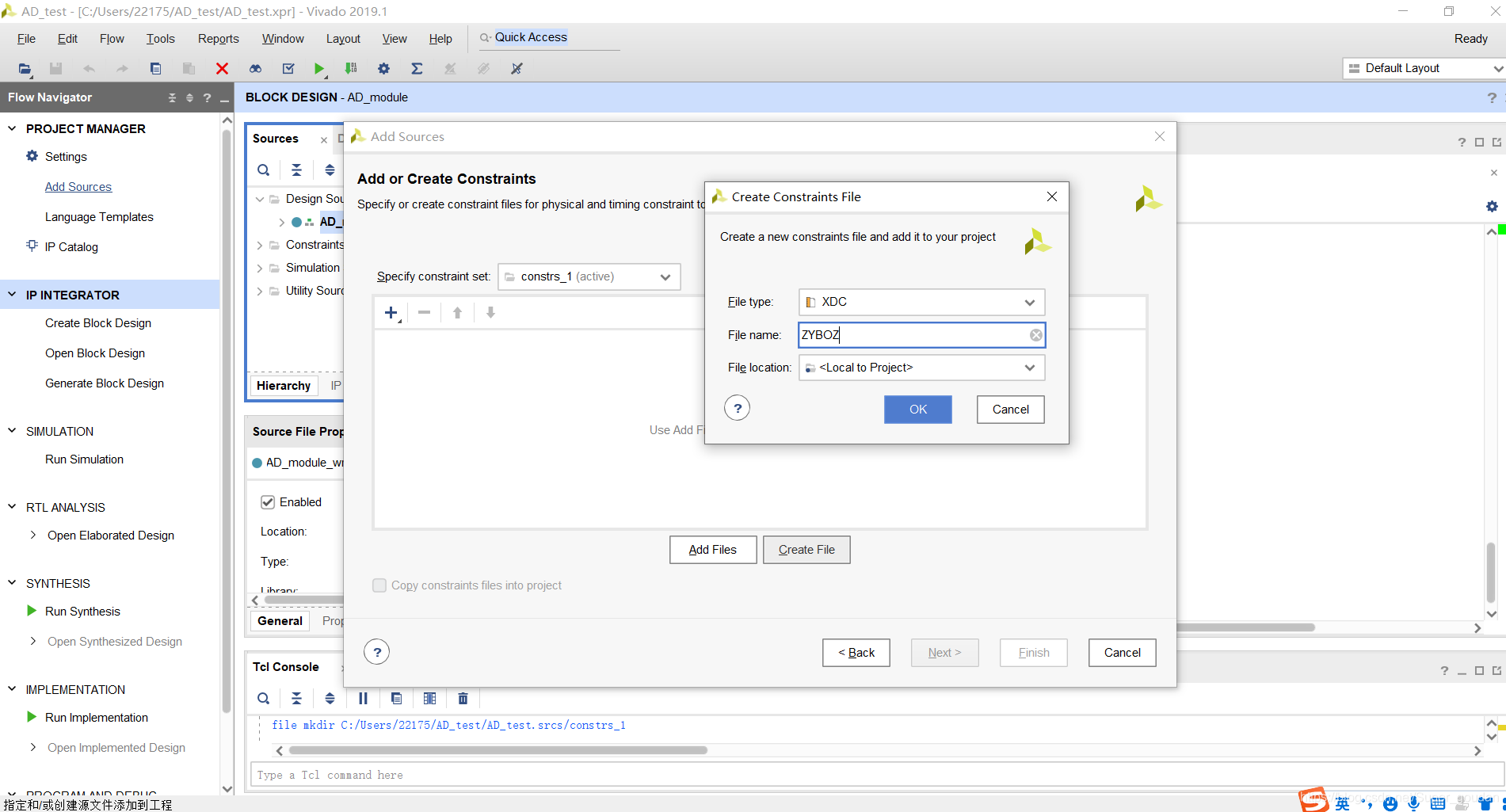Click the Create File button
Viewport: 1506px width, 812px height.
tap(806, 550)
